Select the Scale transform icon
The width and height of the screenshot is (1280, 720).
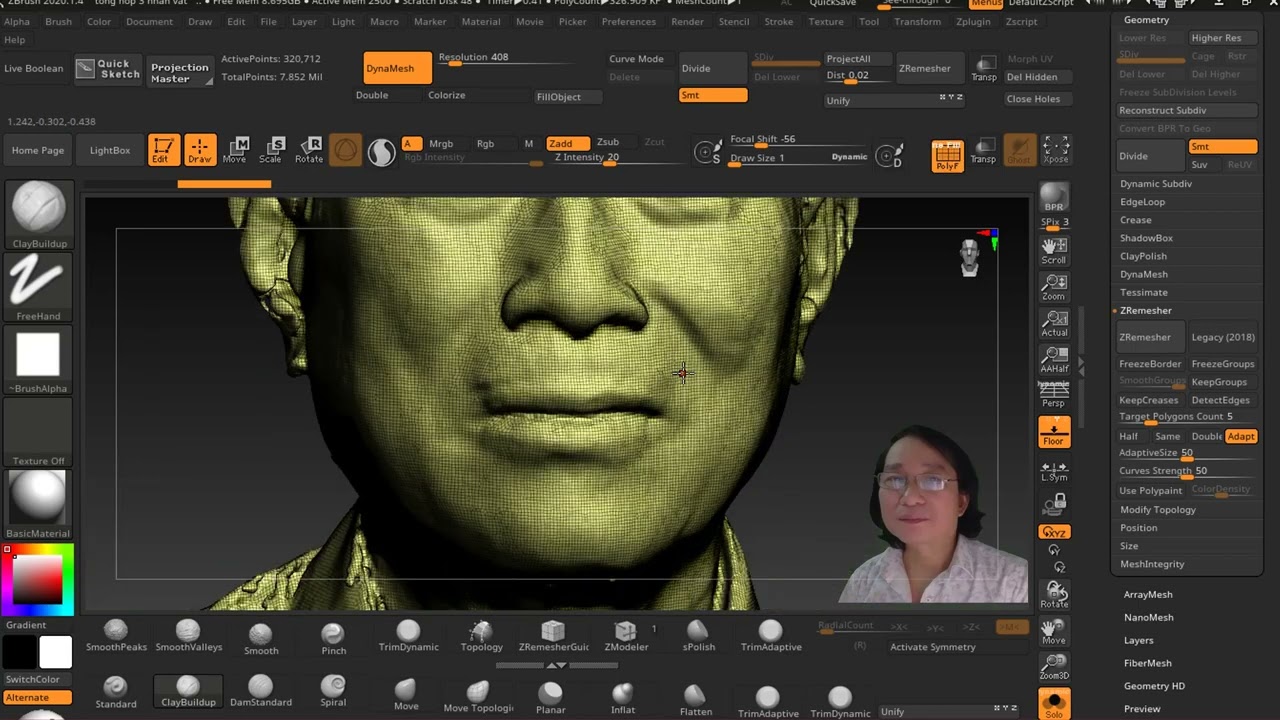[x=272, y=150]
